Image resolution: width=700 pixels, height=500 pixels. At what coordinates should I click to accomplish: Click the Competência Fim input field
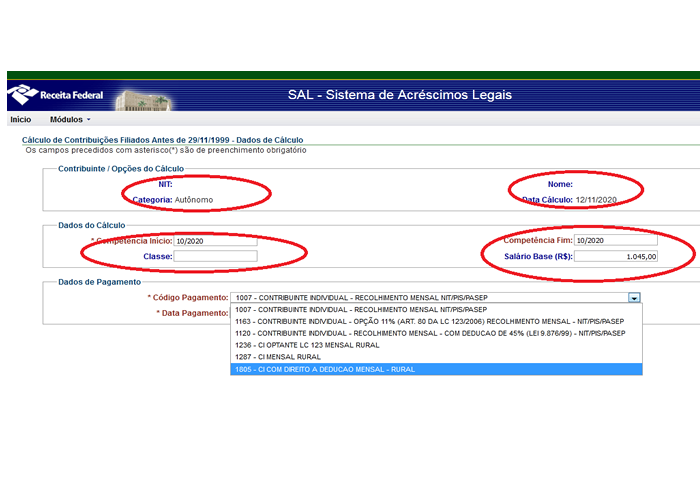pyautogui.click(x=616, y=240)
